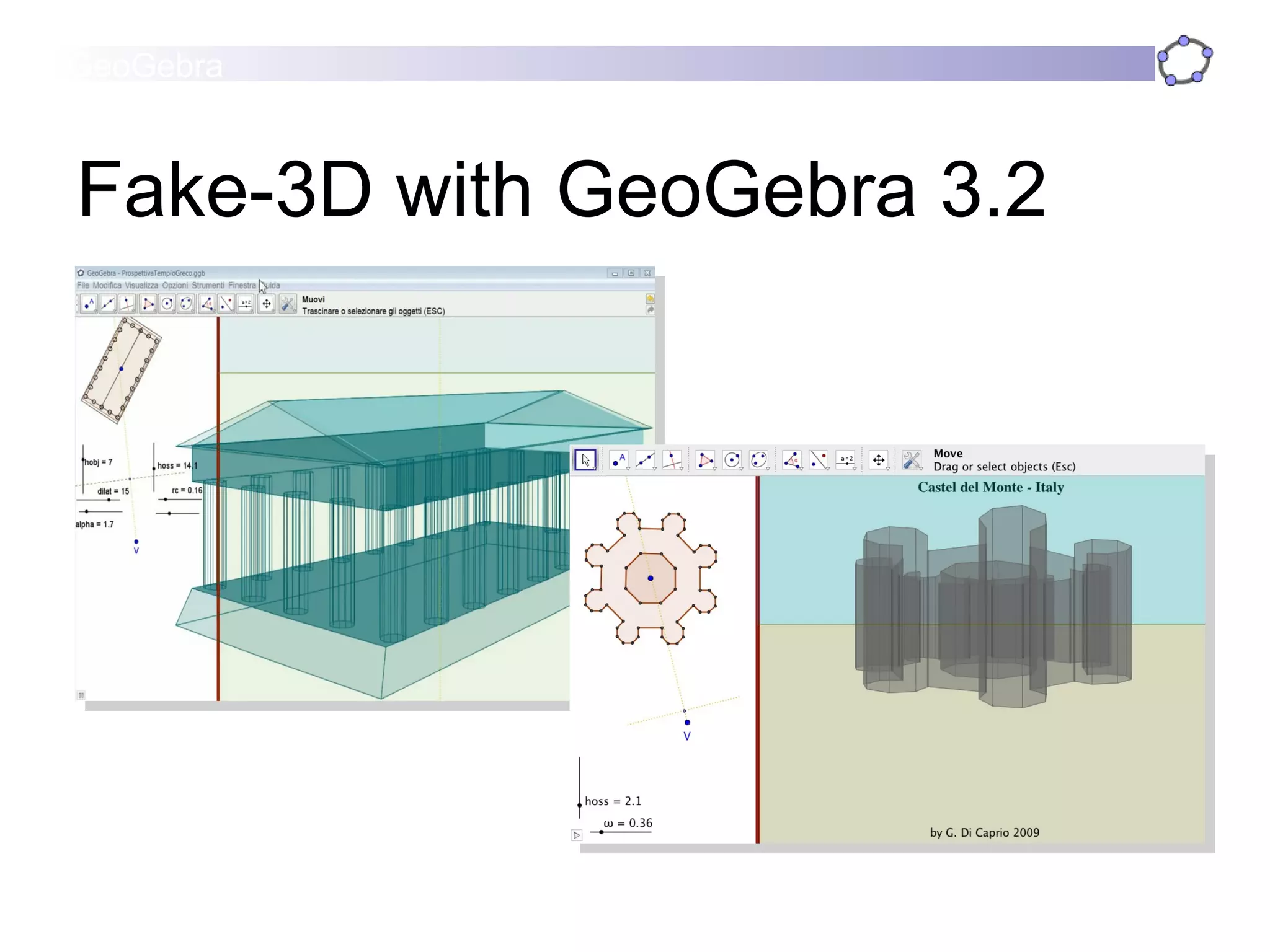Click the hoss = 14.1 slider
1270x952 pixels.
coord(154,468)
